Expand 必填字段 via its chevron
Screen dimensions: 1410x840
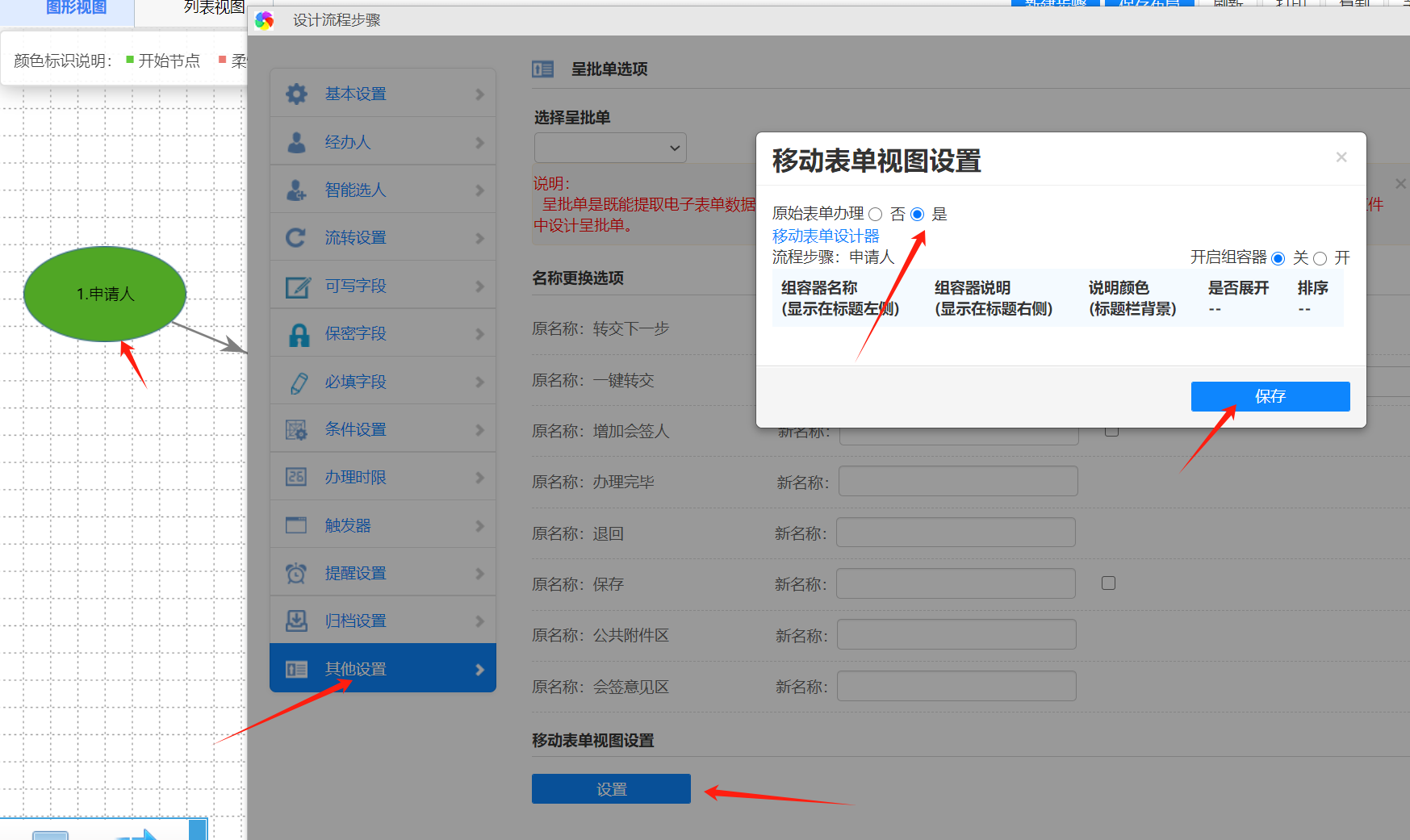click(479, 382)
